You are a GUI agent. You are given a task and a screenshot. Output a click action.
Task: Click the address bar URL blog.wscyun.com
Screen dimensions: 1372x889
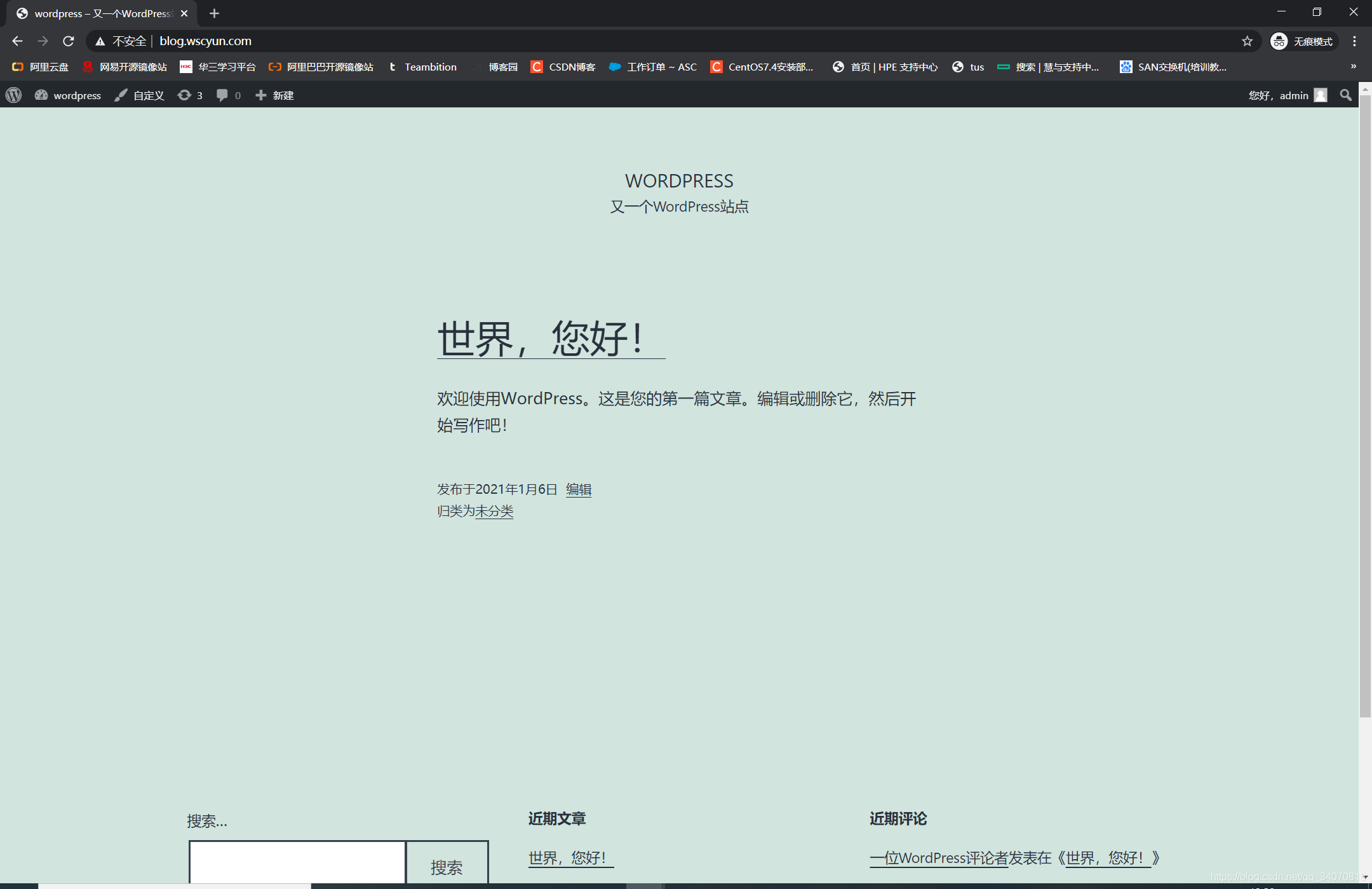(x=205, y=41)
